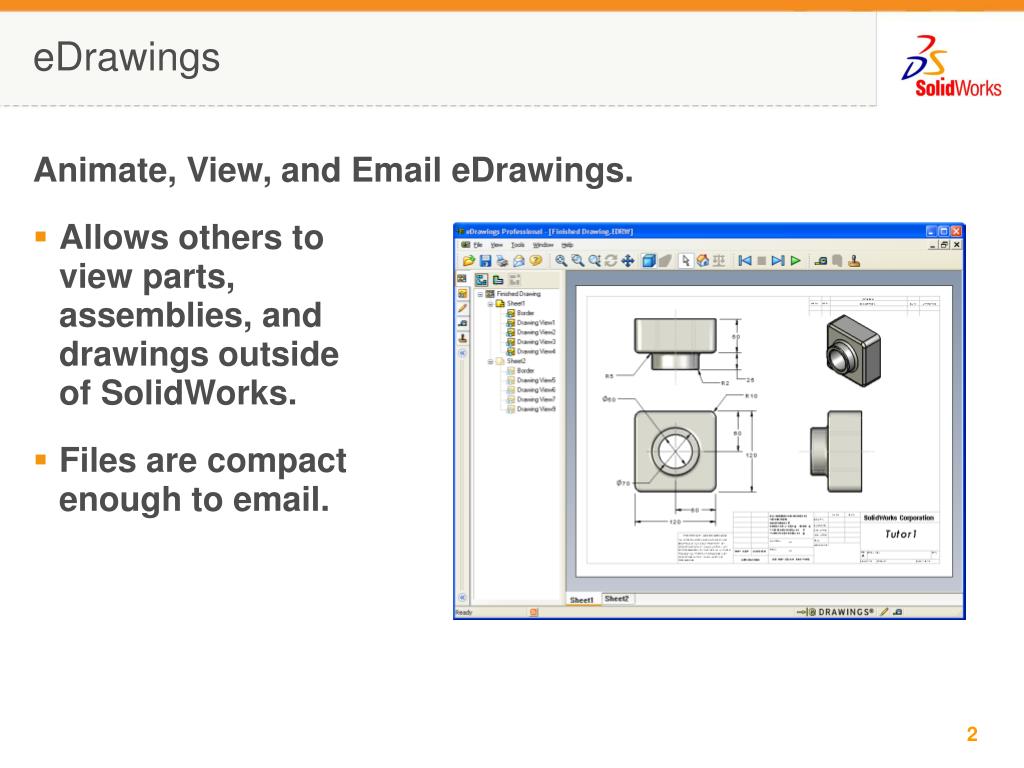Jump to previous view with the rewind icon
Image resolution: width=1024 pixels, height=768 pixels.
(x=744, y=261)
